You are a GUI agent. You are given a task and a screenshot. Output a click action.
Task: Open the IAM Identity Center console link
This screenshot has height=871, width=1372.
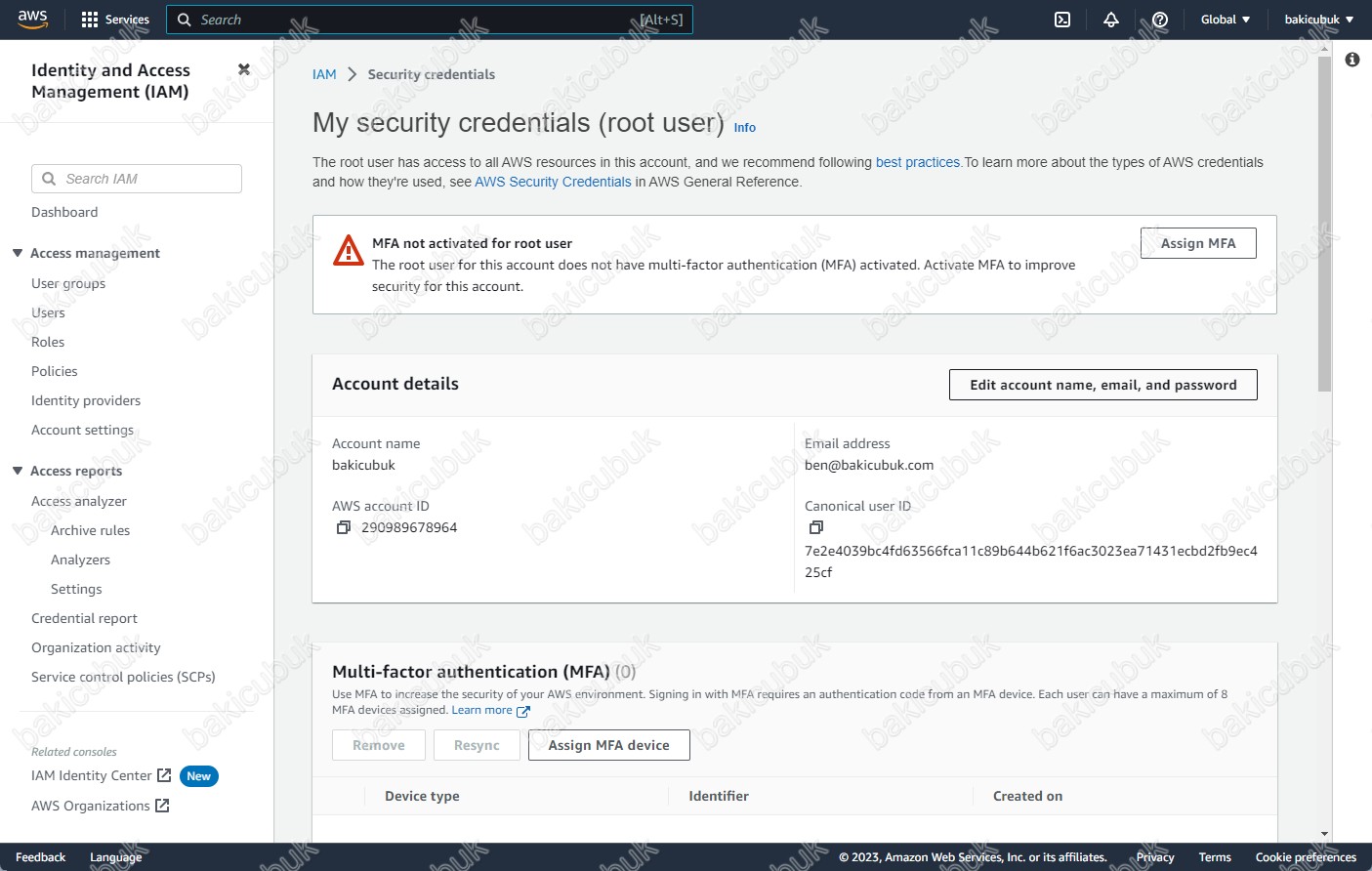click(92, 775)
